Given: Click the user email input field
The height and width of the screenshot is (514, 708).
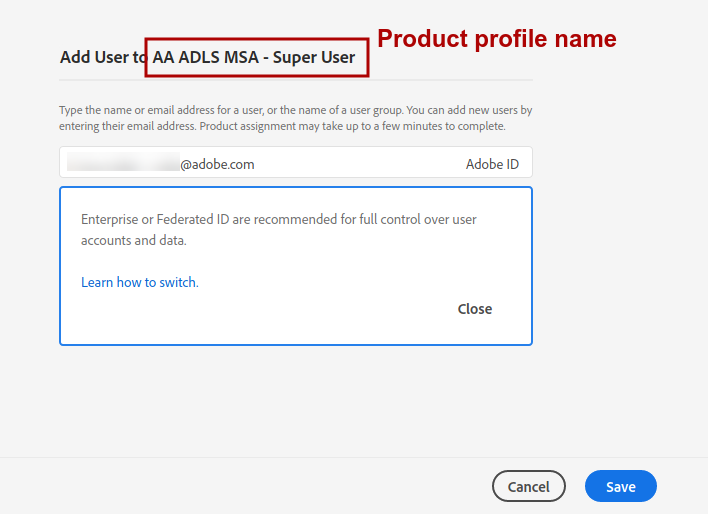Looking at the screenshot, I should click(296, 163).
